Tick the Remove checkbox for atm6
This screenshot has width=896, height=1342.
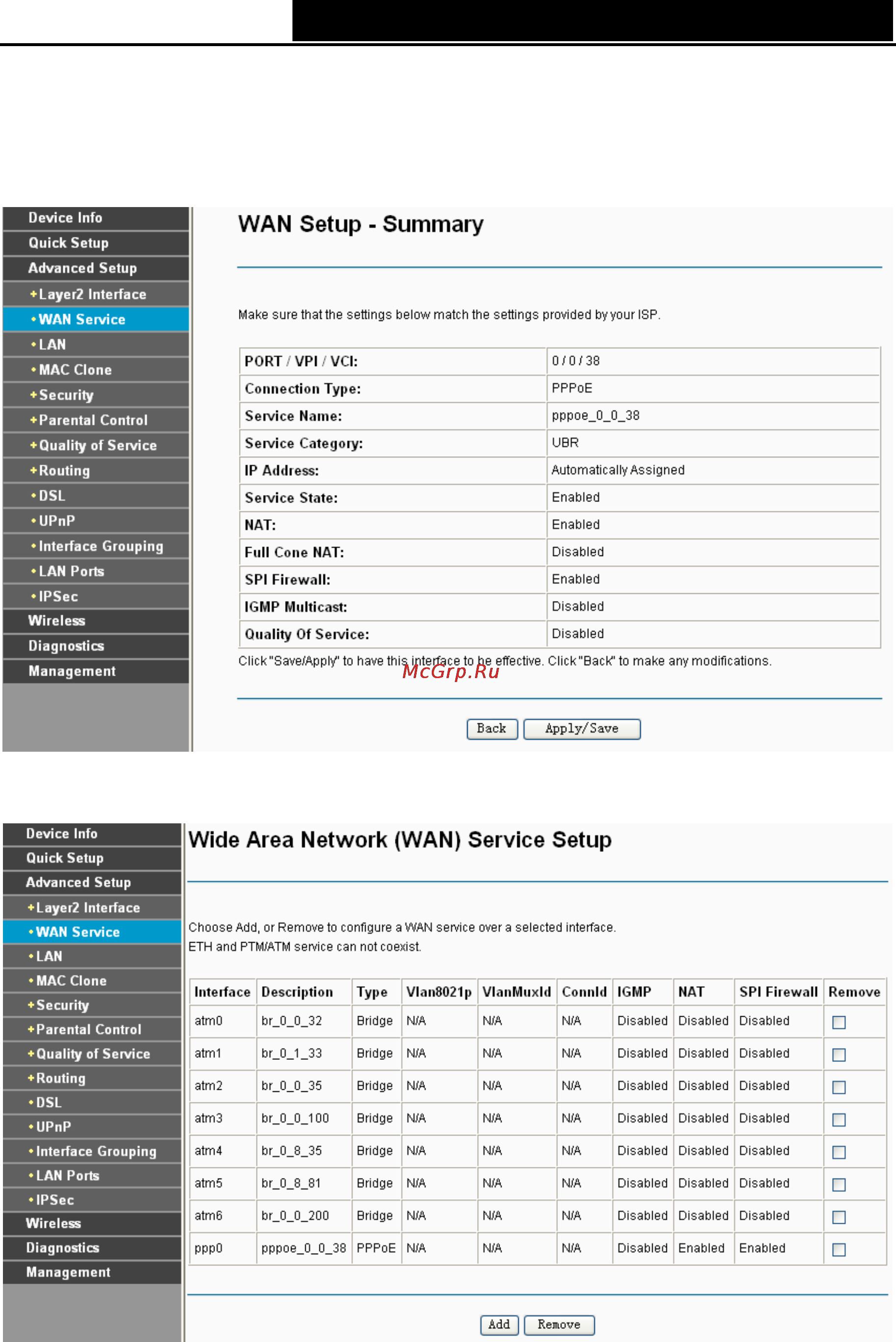pyautogui.click(x=838, y=1217)
